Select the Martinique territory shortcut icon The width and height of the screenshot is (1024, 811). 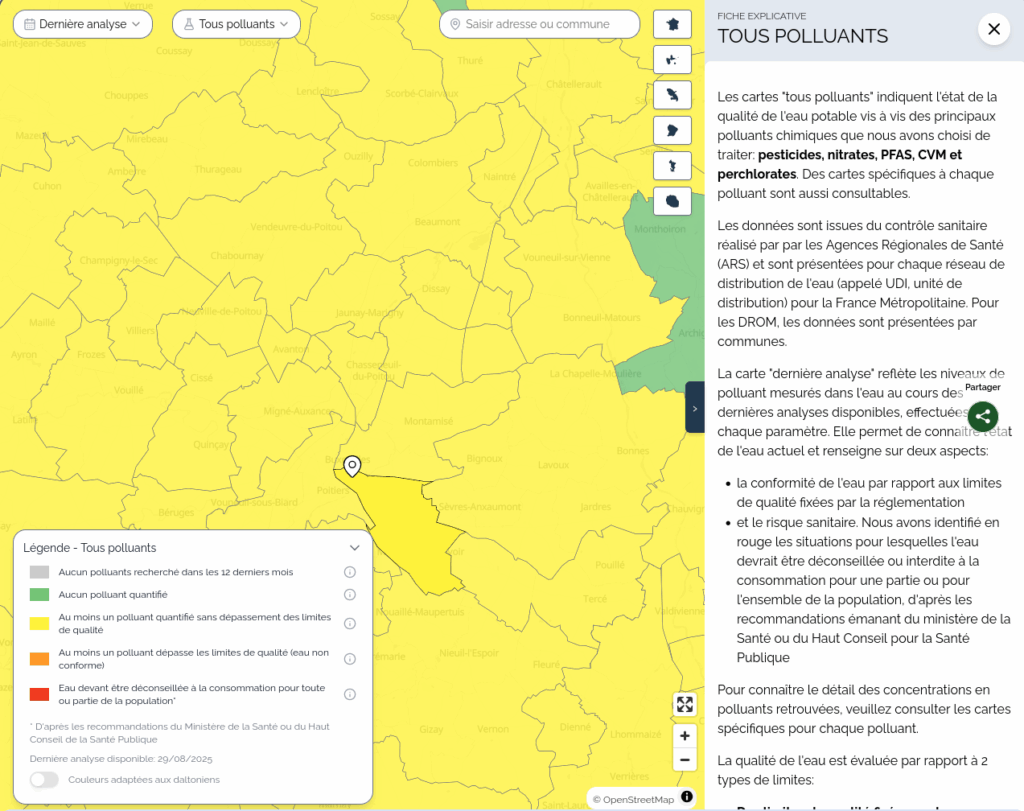coord(672,94)
